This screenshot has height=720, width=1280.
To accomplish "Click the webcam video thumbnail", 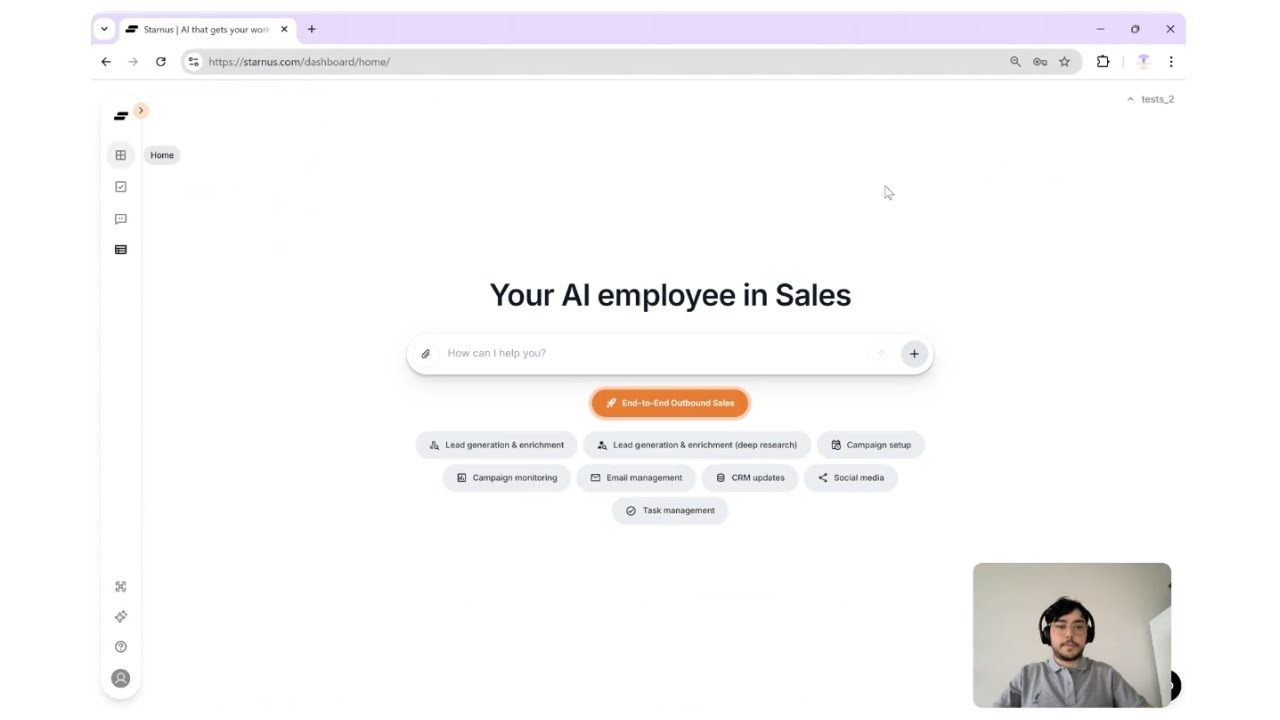I will (x=1072, y=635).
